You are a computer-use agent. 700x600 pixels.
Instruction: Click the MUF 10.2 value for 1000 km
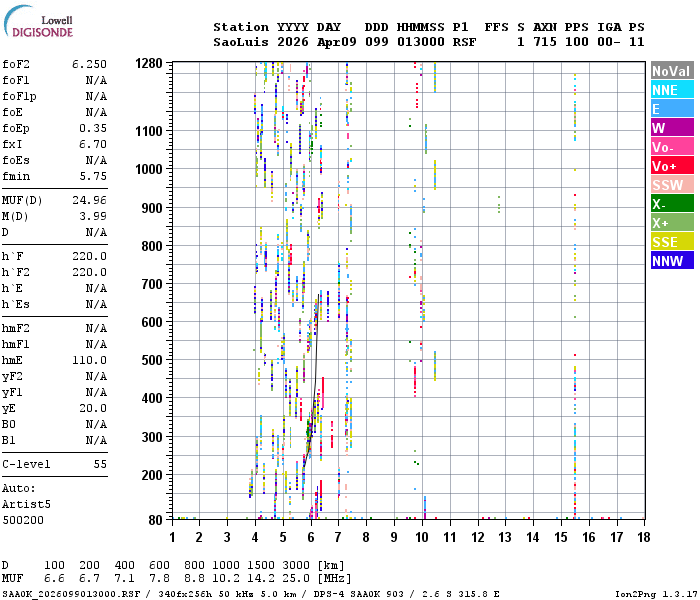226,579
